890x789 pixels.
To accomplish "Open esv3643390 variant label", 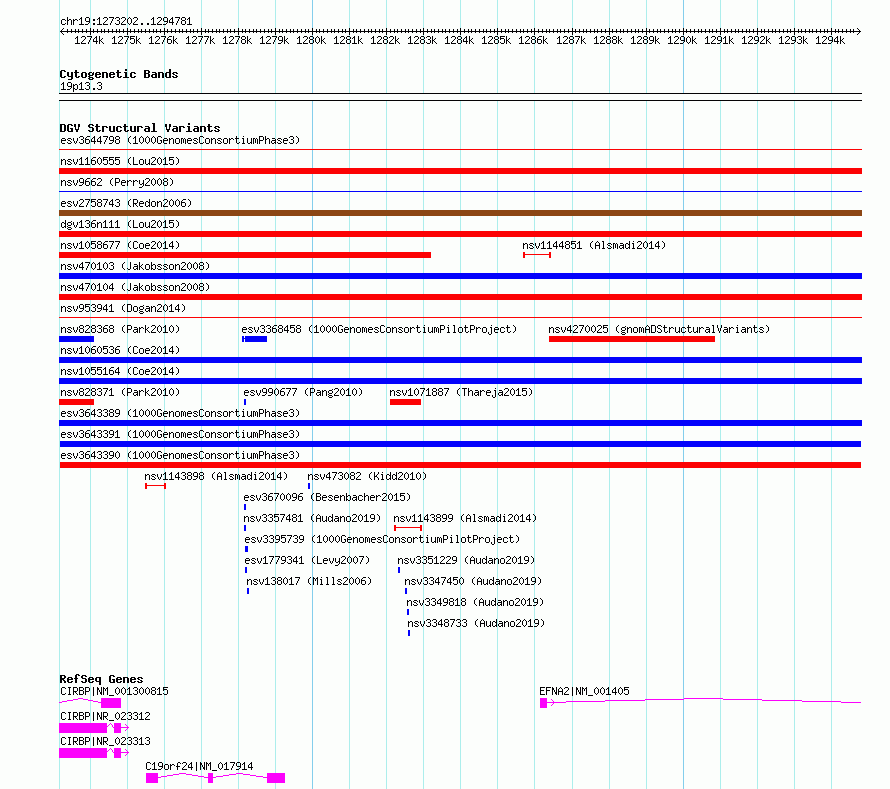I will (x=180, y=455).
